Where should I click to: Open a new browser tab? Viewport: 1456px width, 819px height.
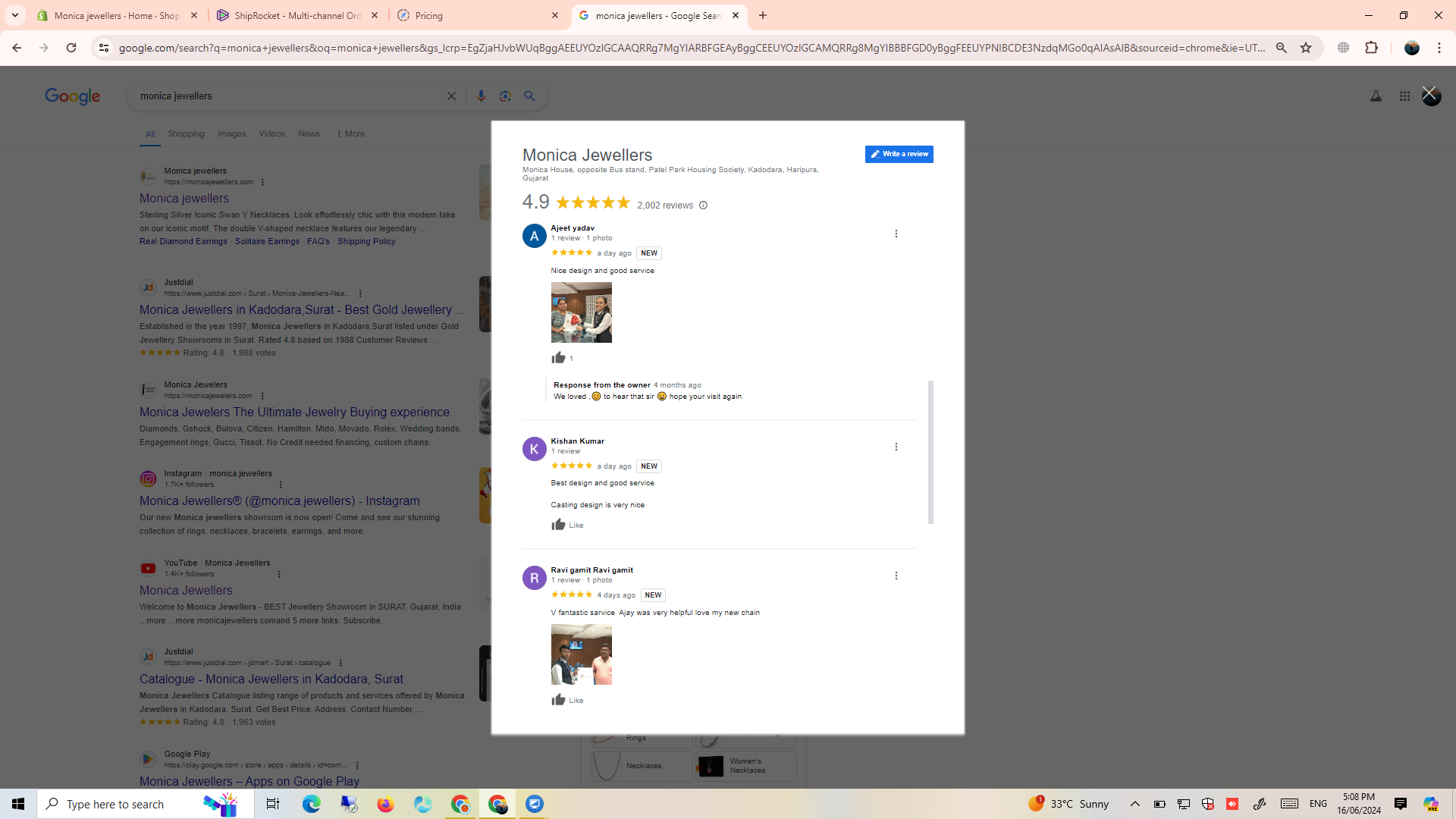pyautogui.click(x=763, y=15)
